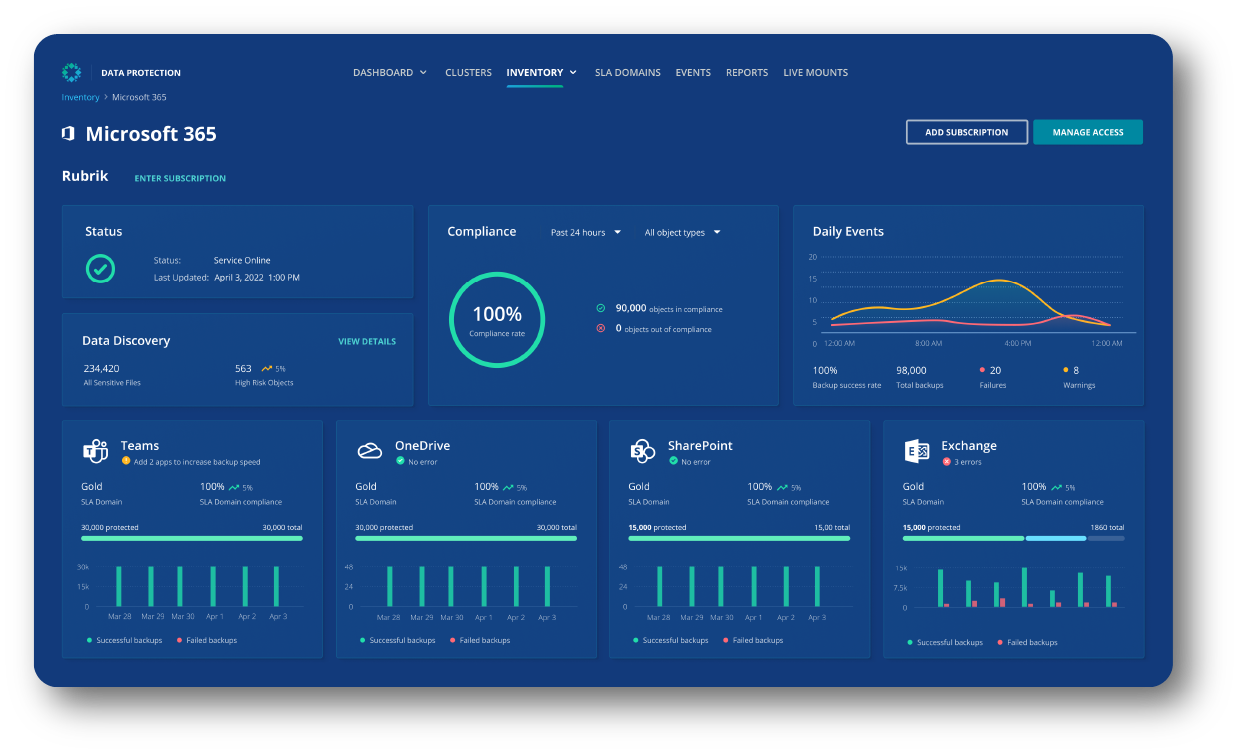The image size is (1241, 756).
Task: Click the OneDrive cloud icon
Action: [x=370, y=451]
